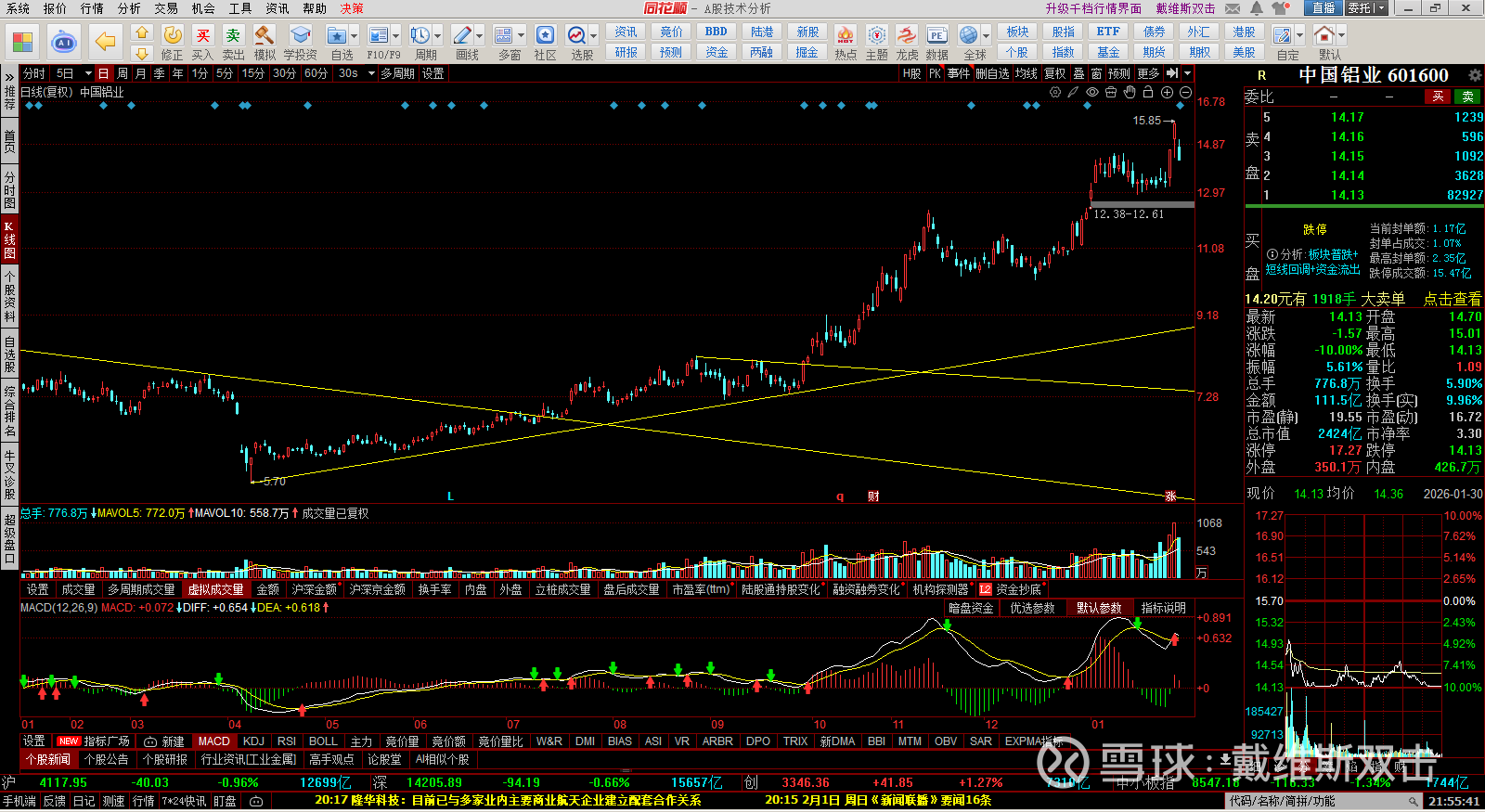Click the 周期 clock icon

(x=420, y=35)
